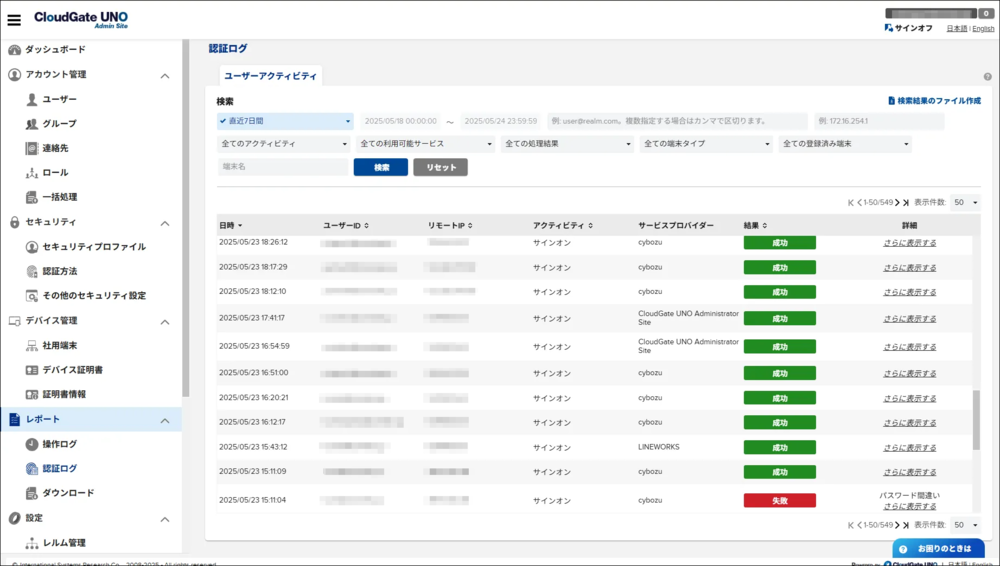Go to the last page in the top pager
1000x566 pixels.
click(x=906, y=203)
